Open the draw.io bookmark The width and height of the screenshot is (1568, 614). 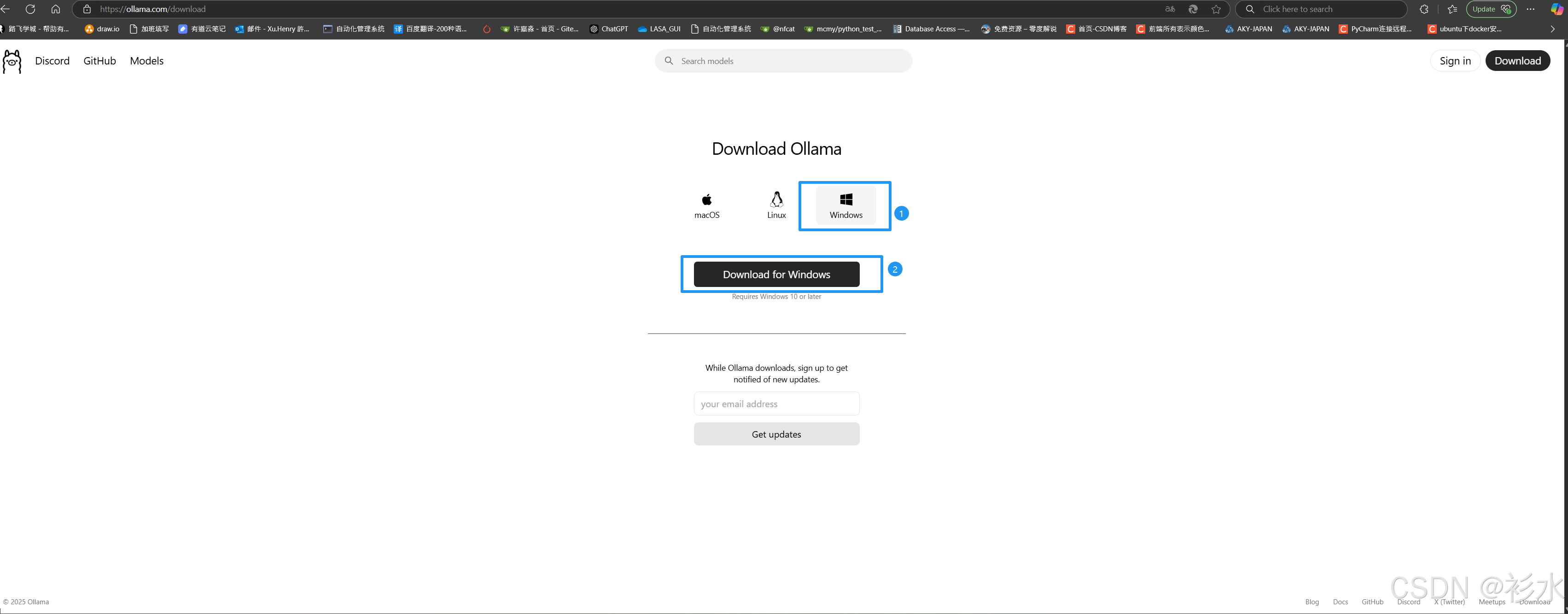click(x=102, y=29)
